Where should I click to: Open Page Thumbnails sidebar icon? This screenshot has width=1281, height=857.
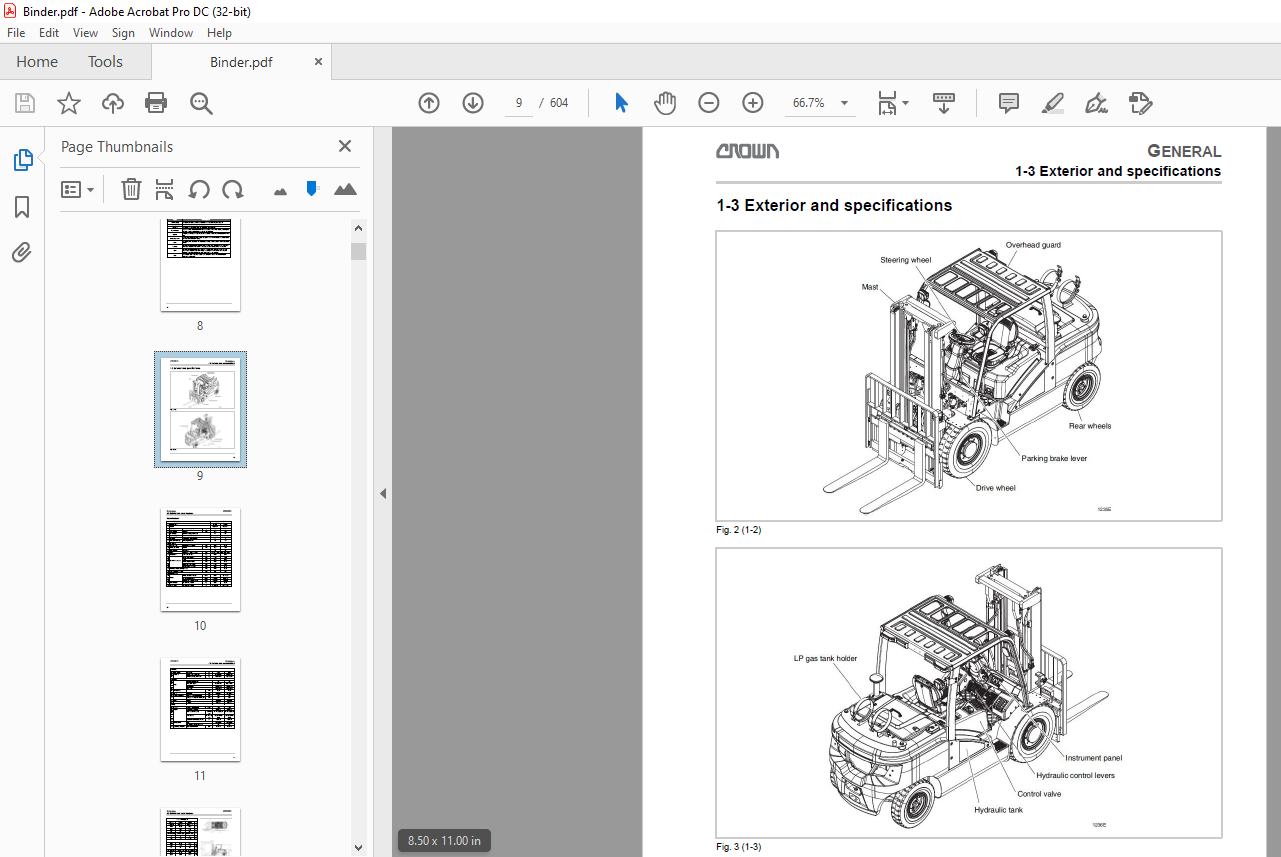[x=22, y=160]
